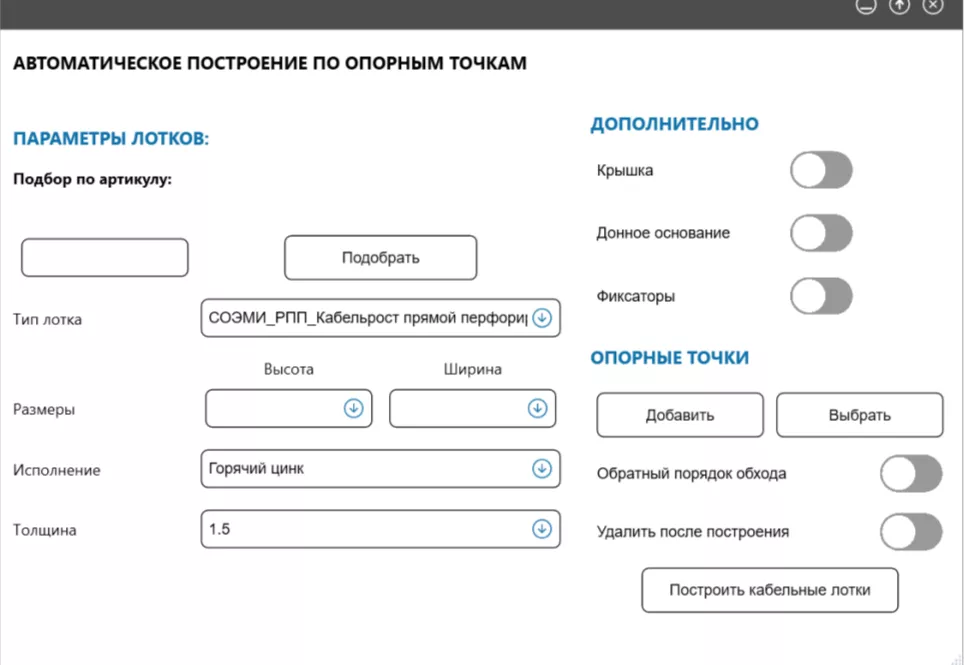Enable the Донное основание option

820,232
